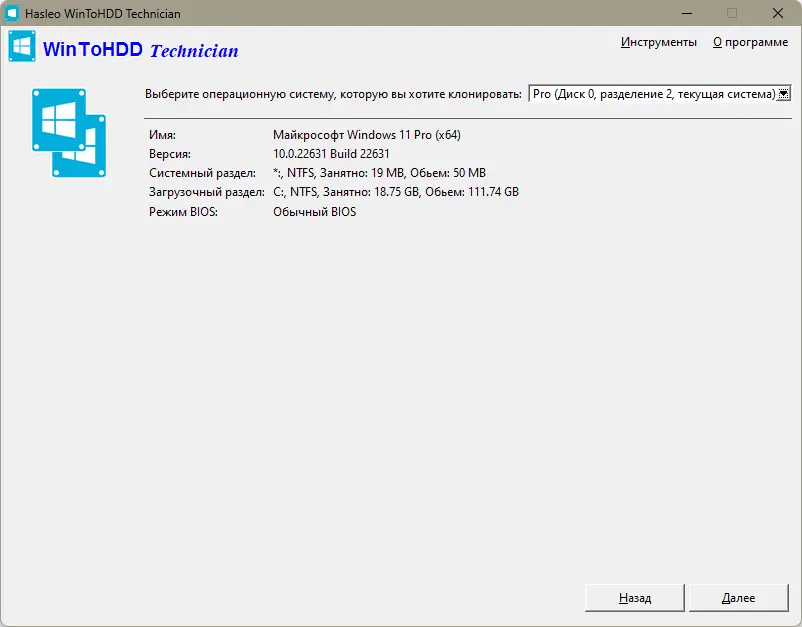Viewport: 802px width, 627px height.
Task: Select the Pro (Диск 0) combo box
Action: pos(660,94)
